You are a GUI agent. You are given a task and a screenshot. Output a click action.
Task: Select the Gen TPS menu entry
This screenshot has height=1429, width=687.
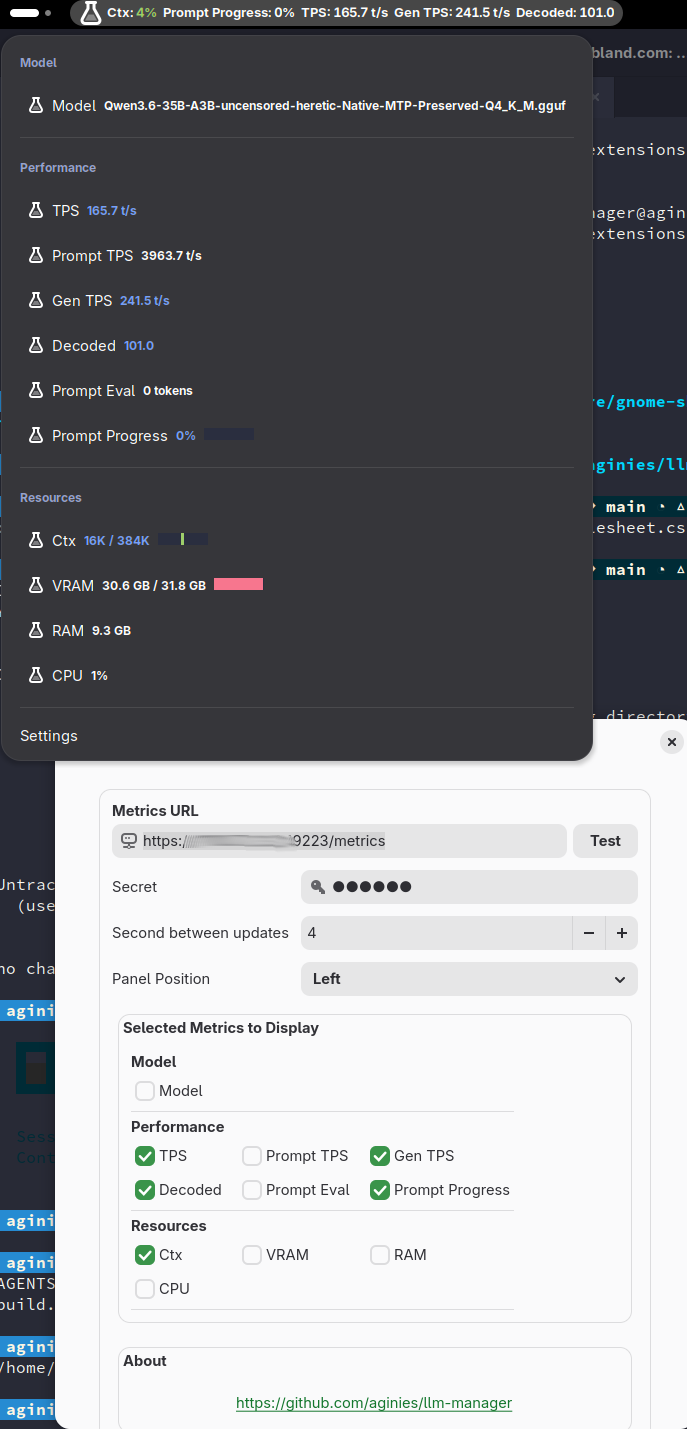297,301
